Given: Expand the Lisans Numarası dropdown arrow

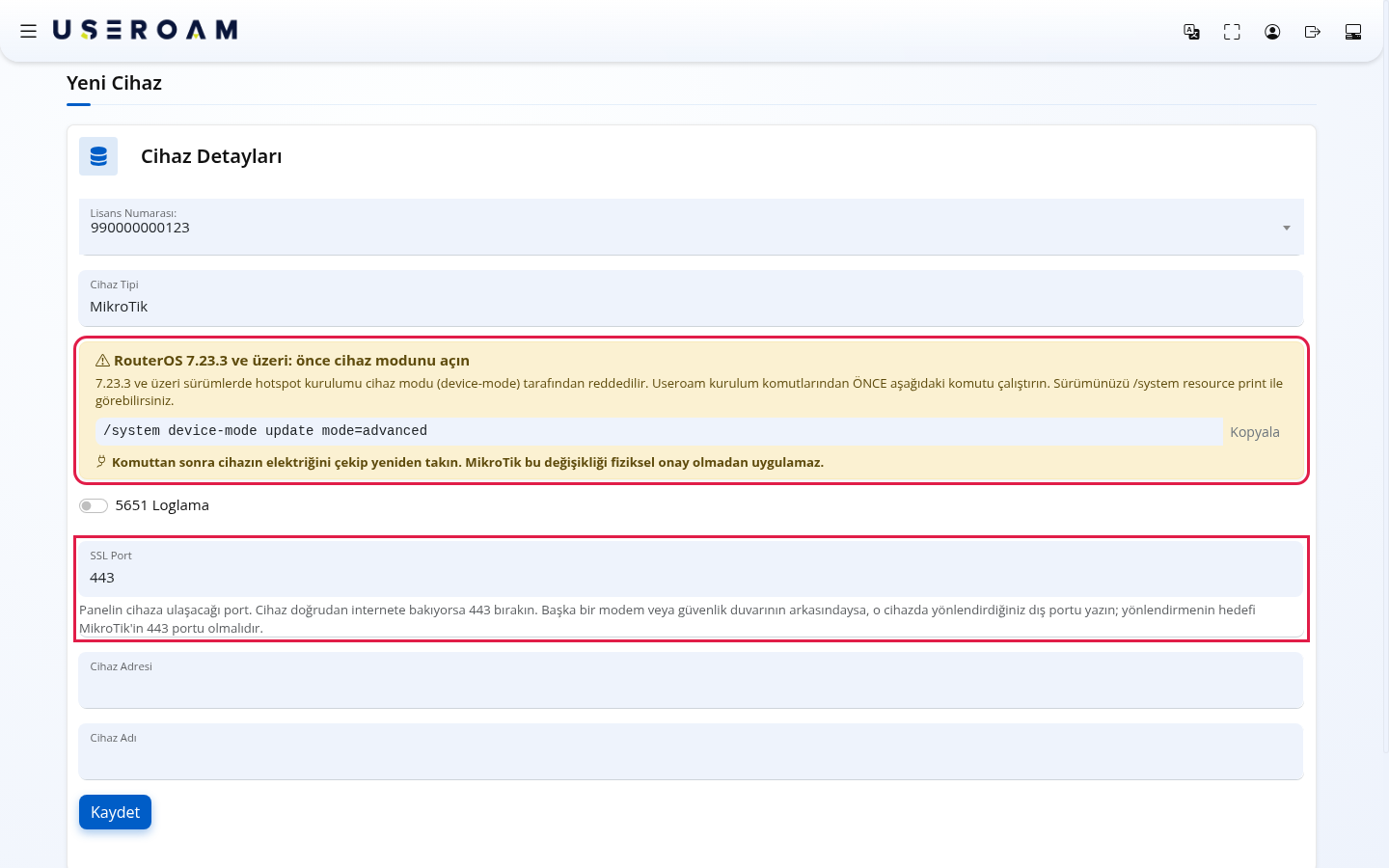Looking at the screenshot, I should 1287,228.
